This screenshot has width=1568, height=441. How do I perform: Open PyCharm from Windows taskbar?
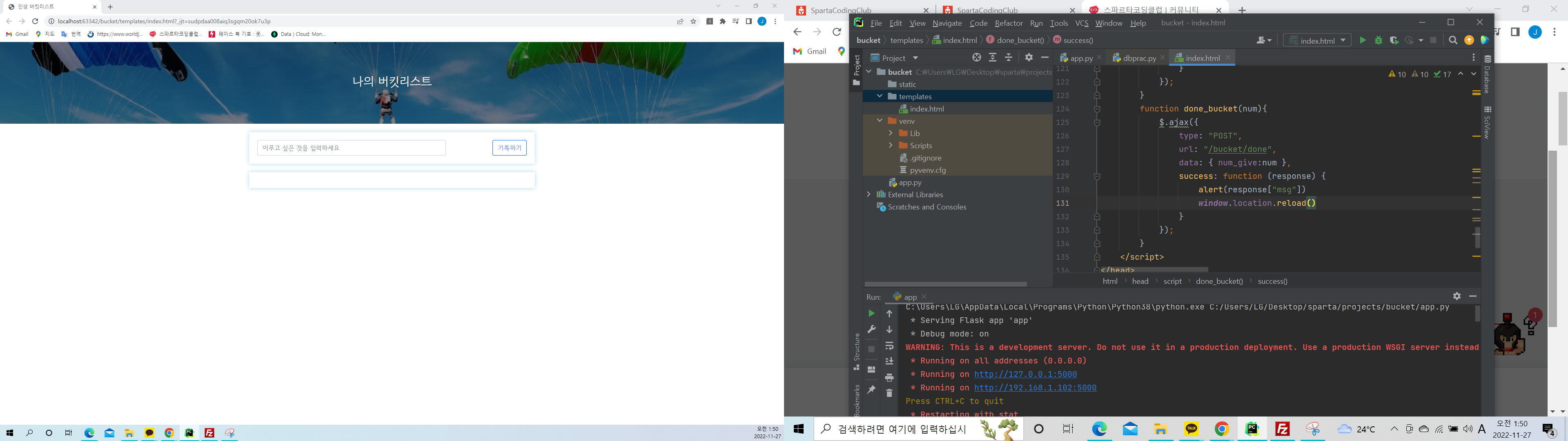[x=1252, y=430]
